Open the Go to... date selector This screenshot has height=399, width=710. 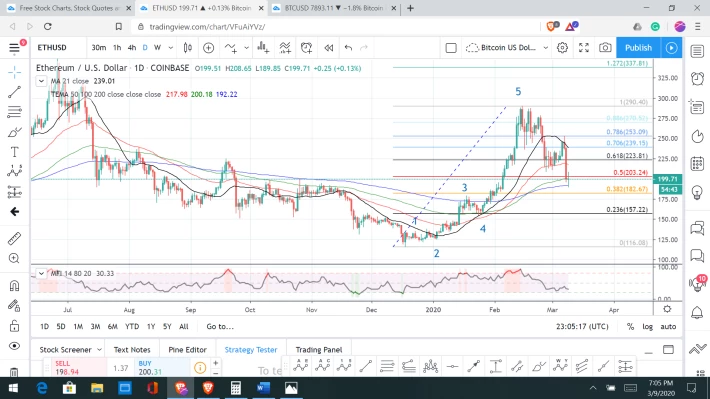[220, 327]
